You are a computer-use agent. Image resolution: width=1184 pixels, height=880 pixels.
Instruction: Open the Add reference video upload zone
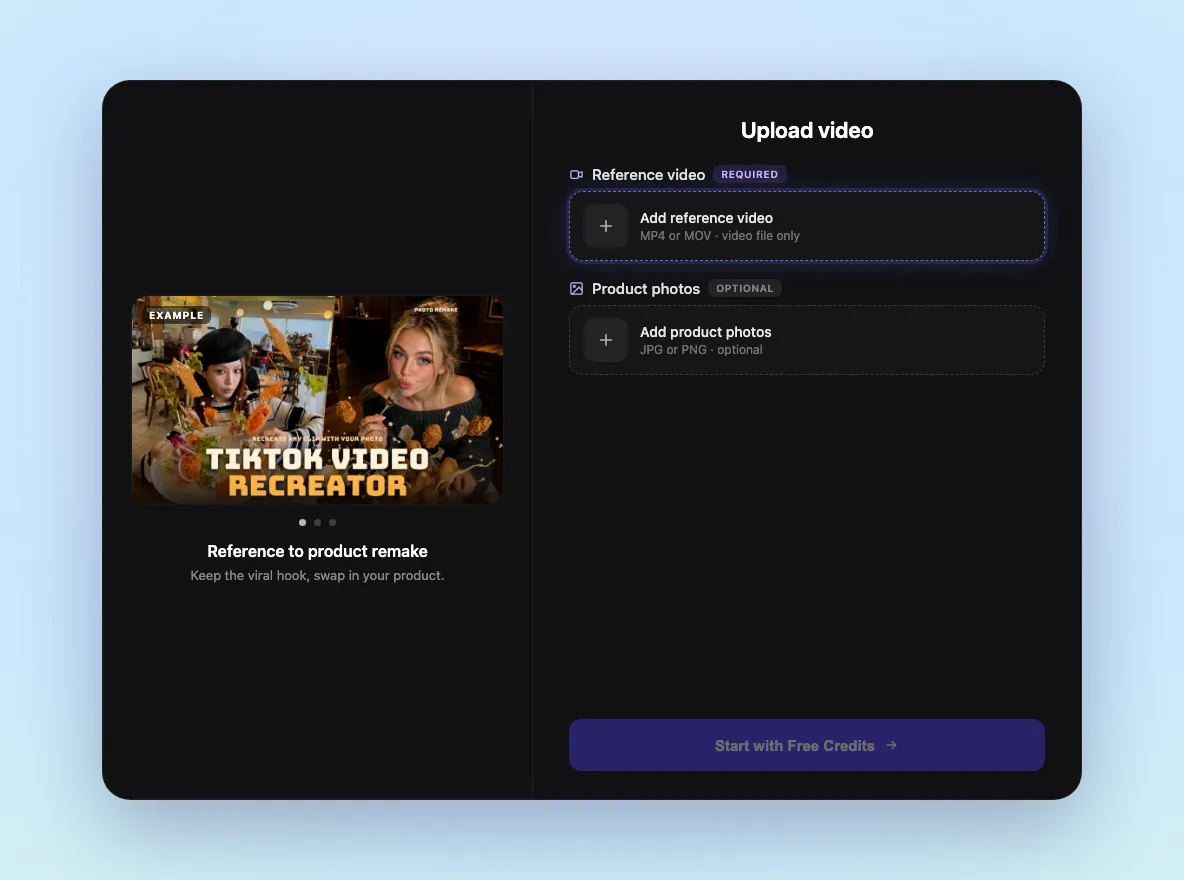(806, 226)
